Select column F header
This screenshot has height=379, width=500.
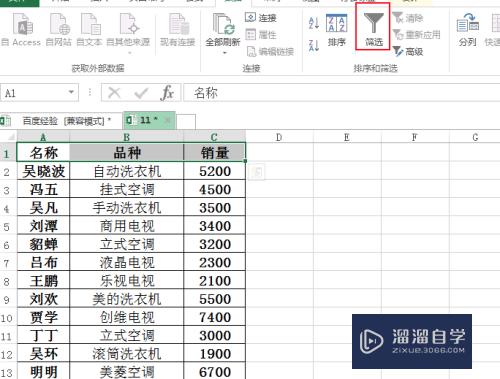(x=414, y=137)
